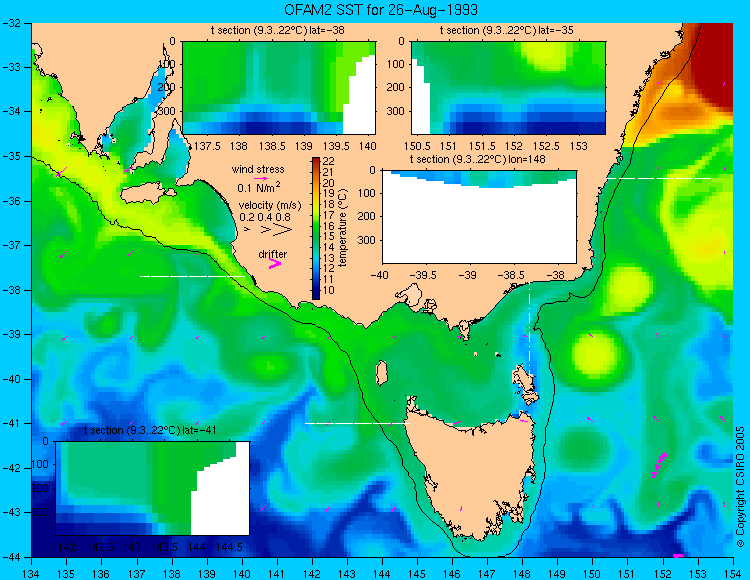Open the temperature section inset for lat=-41
This screenshot has width=750, height=580.
coord(153,488)
